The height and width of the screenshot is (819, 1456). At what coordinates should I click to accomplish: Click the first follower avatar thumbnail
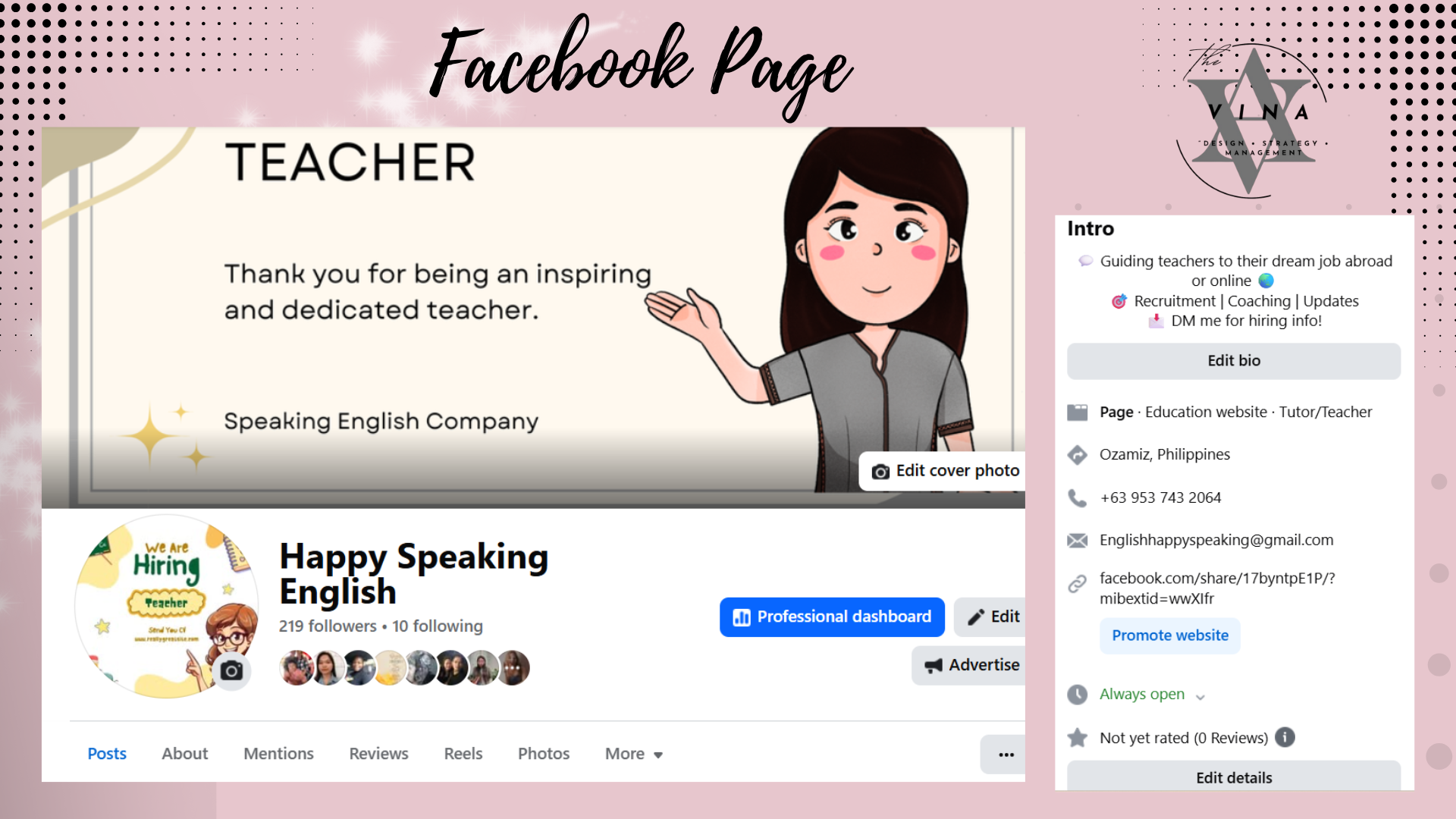(x=297, y=668)
